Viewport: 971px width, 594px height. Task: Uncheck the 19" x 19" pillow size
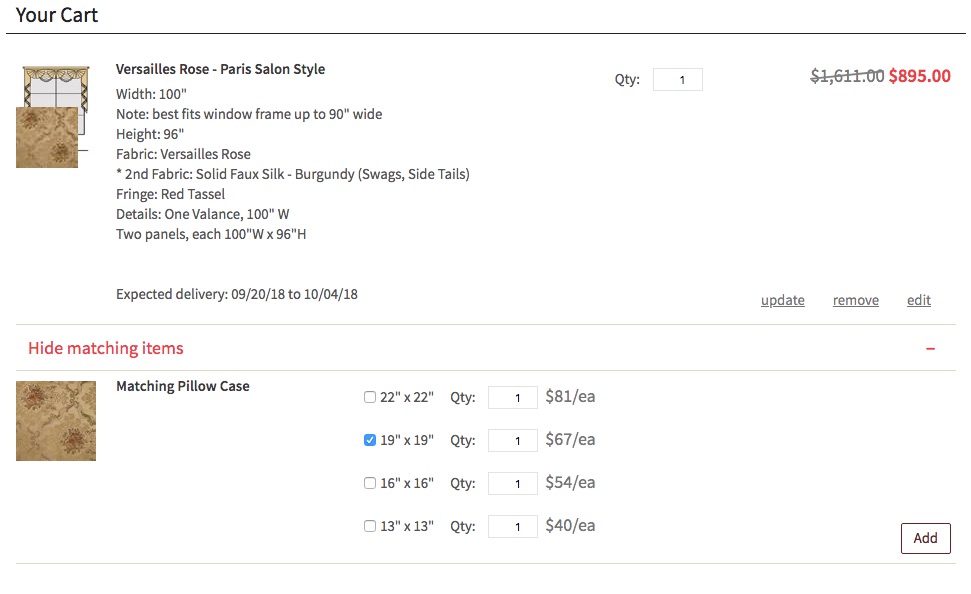coord(370,440)
